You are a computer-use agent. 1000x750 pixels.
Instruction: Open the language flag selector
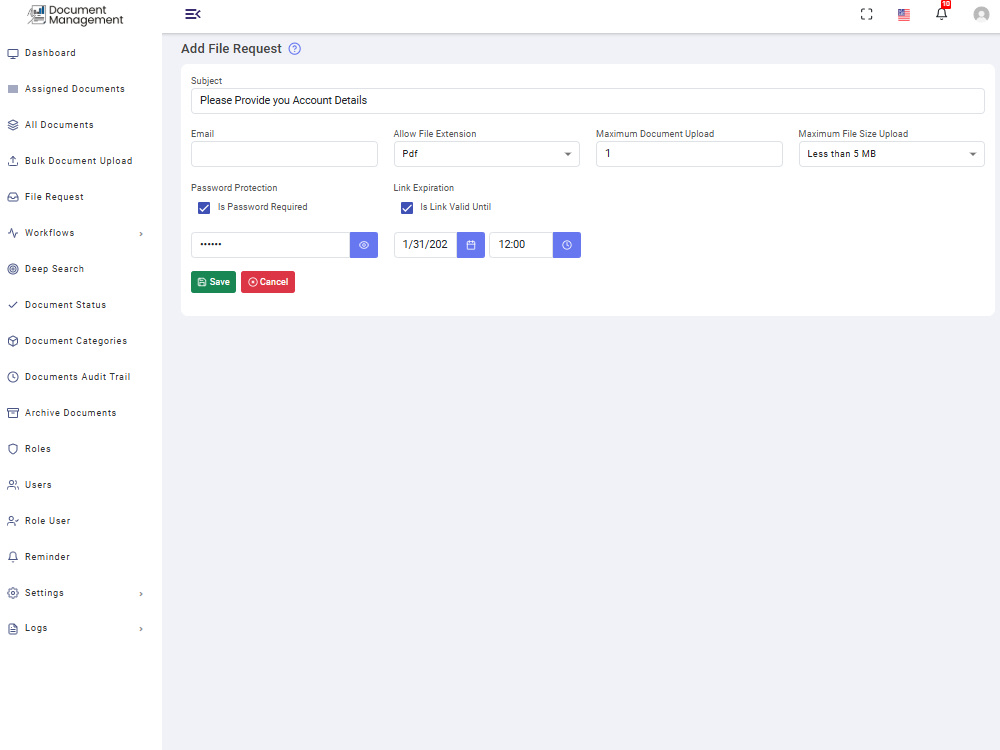click(904, 15)
